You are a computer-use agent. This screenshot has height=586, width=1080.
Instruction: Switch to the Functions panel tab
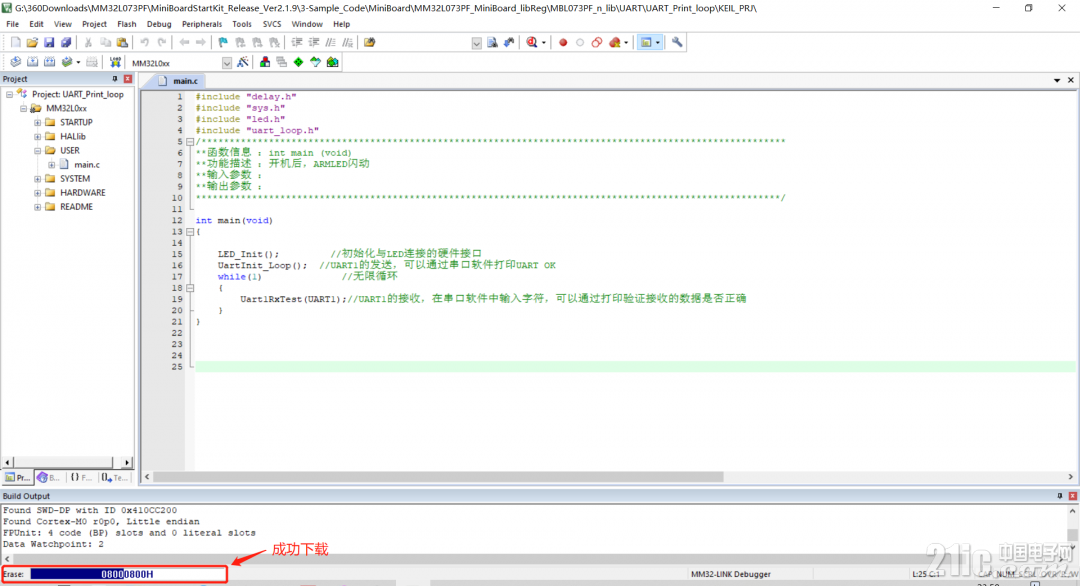tap(81, 477)
